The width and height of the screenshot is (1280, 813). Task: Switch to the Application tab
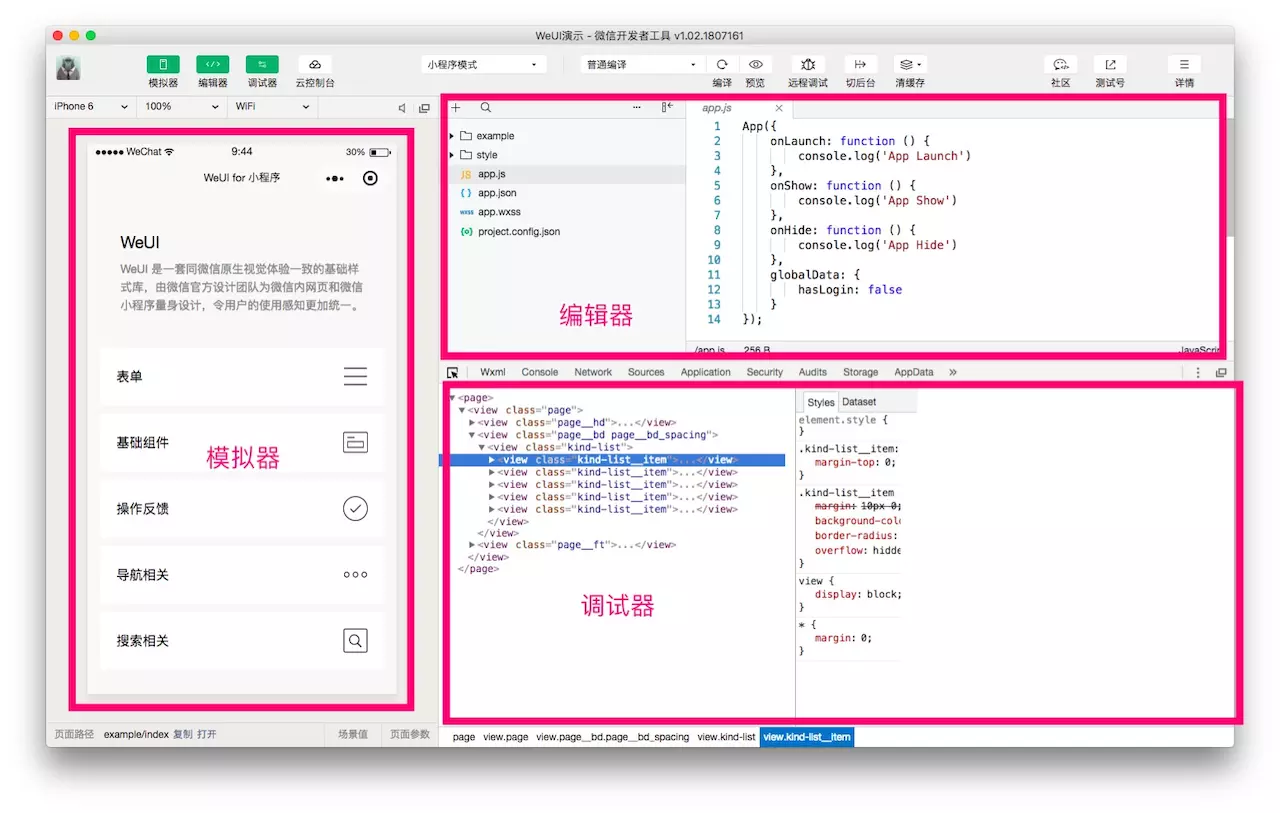[x=706, y=372]
